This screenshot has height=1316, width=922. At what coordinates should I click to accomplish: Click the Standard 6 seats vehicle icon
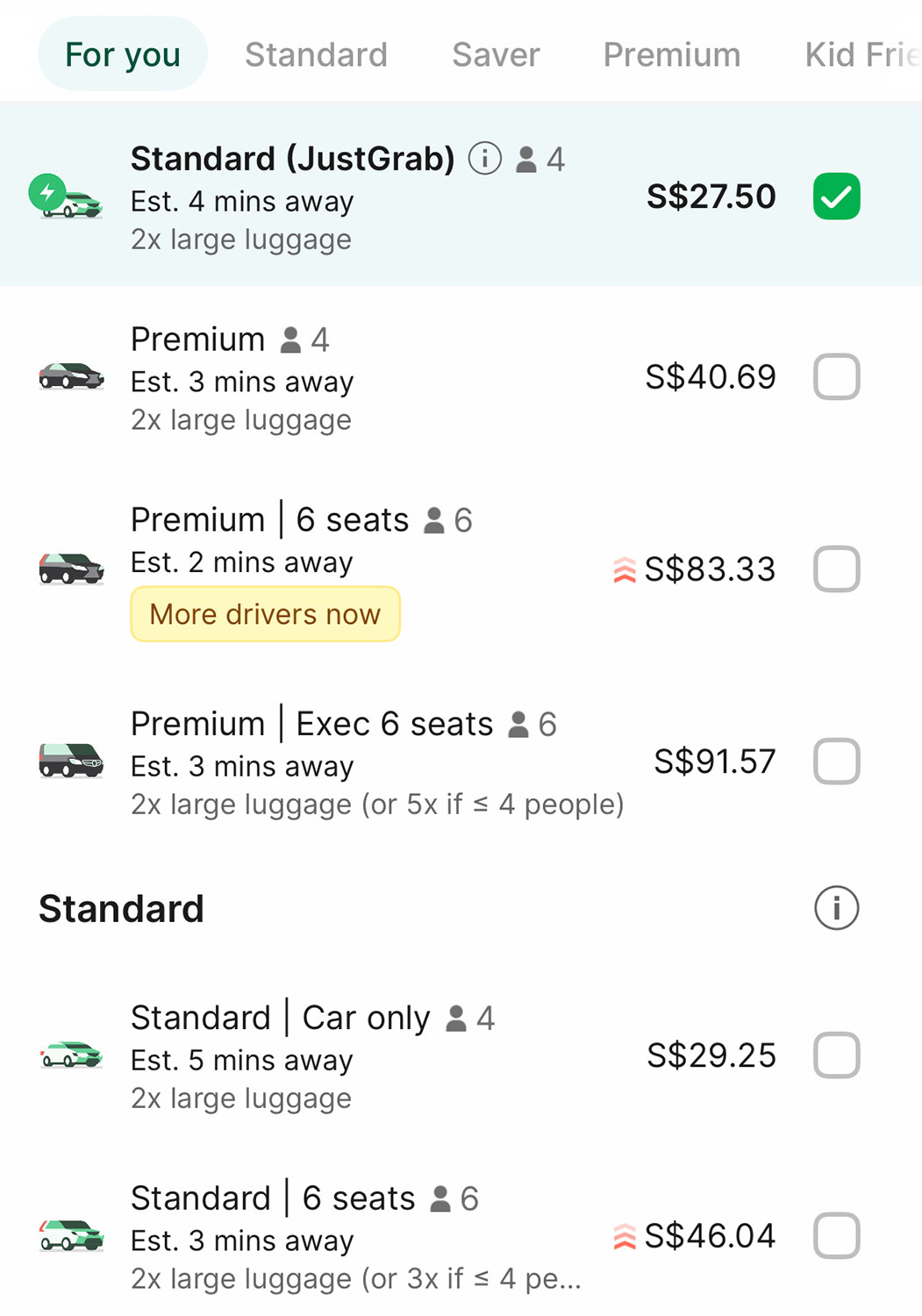click(71, 1235)
